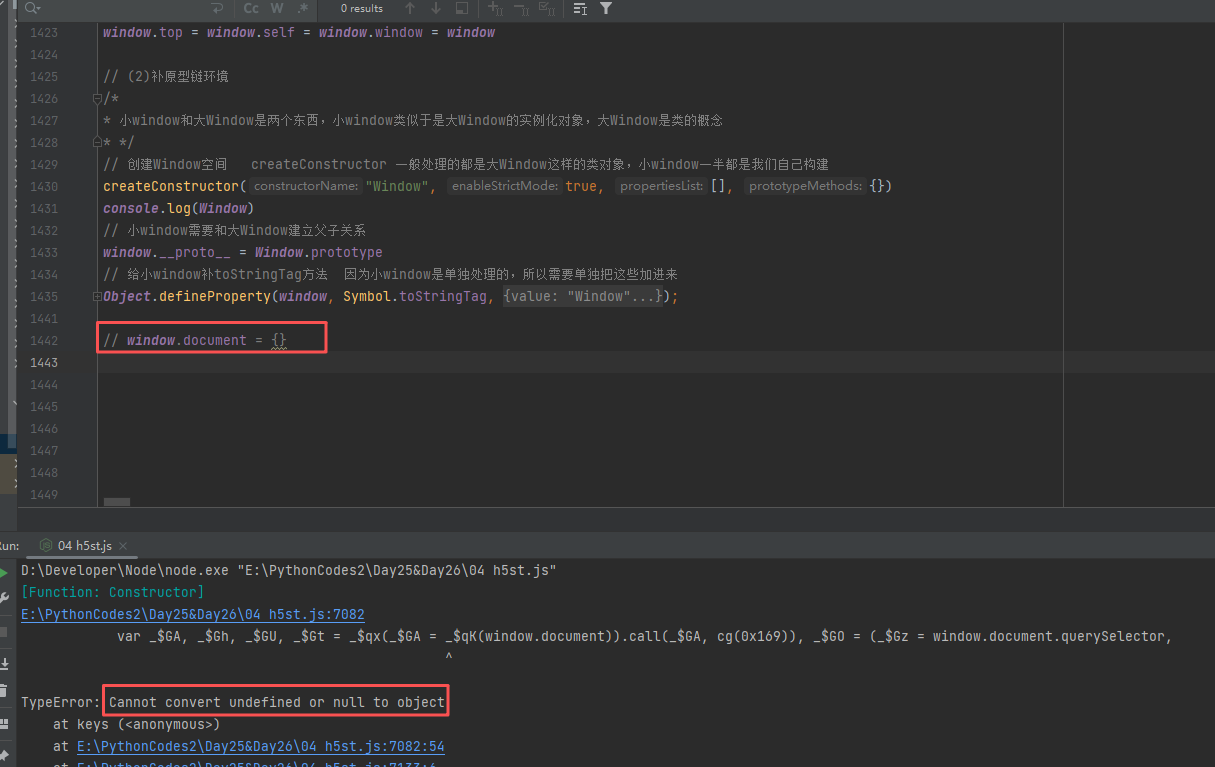Collapse the comment block fold at line 1426

[97, 98]
